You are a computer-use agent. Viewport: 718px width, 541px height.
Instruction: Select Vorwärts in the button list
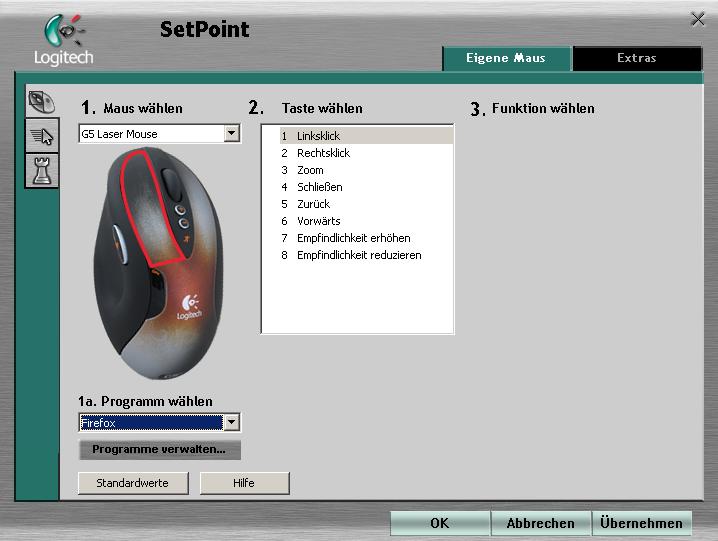(x=366, y=221)
